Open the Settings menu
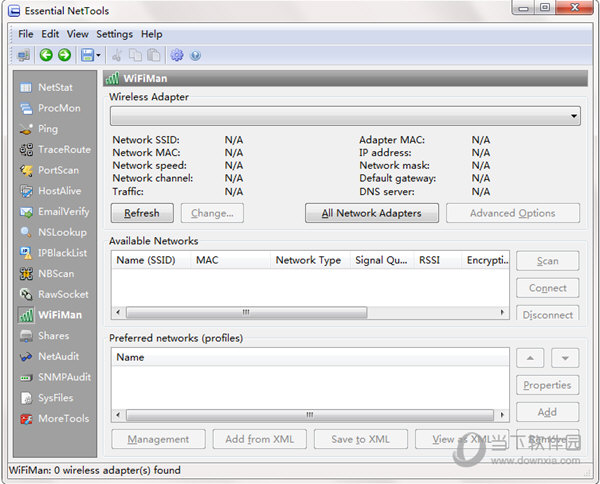 point(114,34)
